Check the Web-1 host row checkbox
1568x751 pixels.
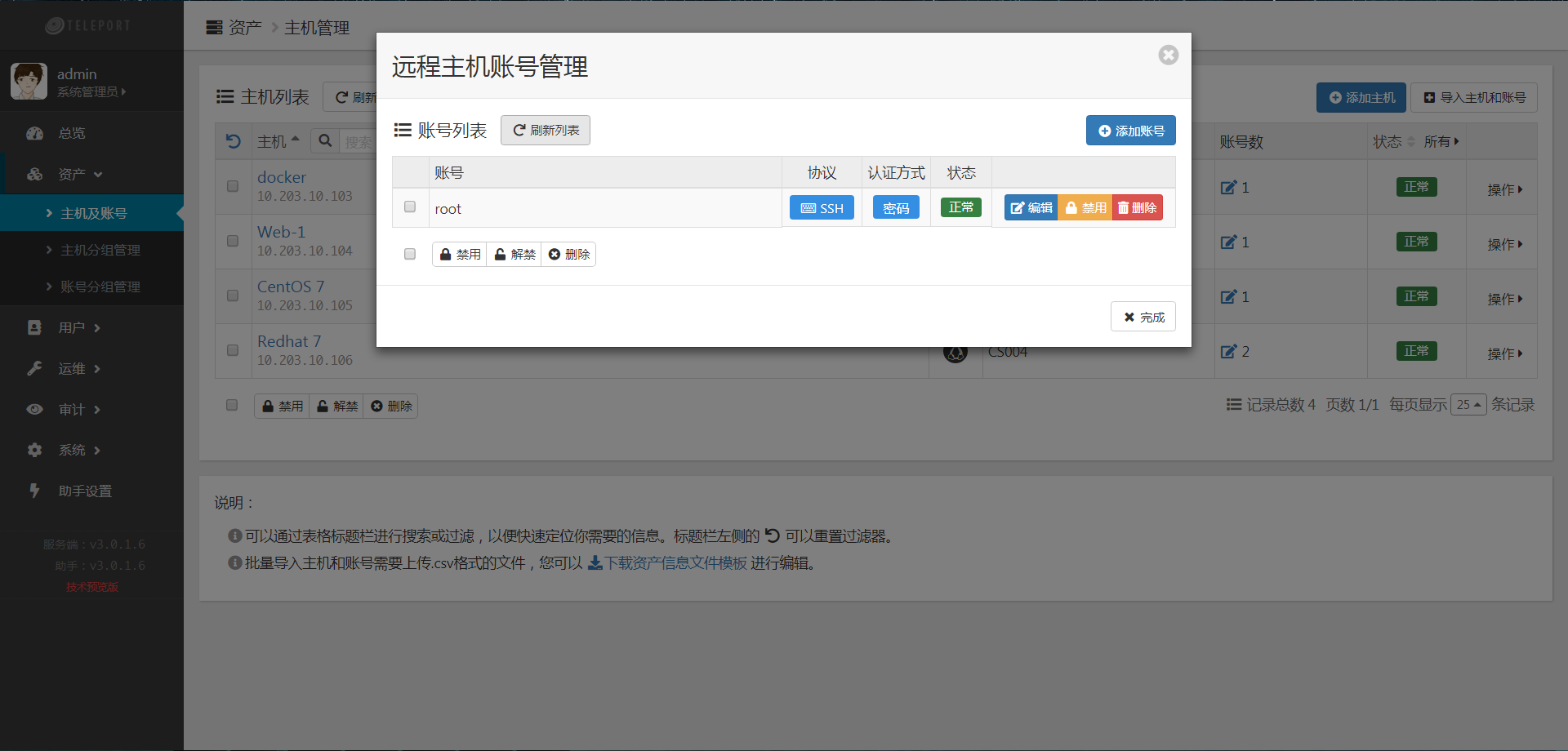[233, 241]
